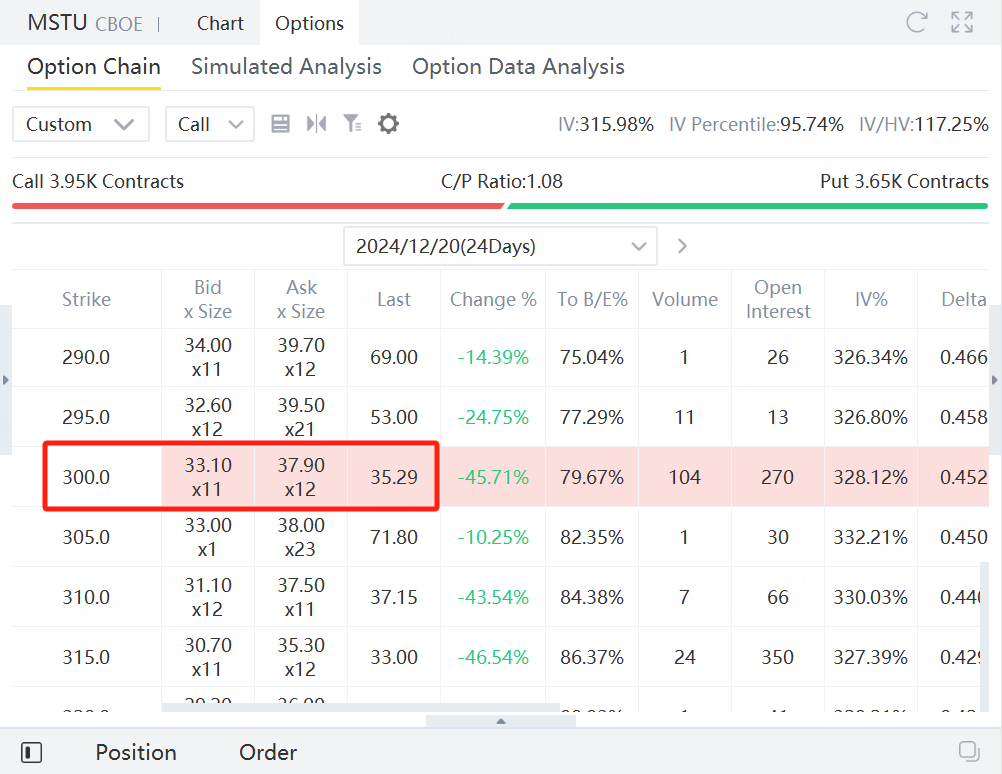
Task: Switch to the Chart tab
Action: pyautogui.click(x=220, y=23)
